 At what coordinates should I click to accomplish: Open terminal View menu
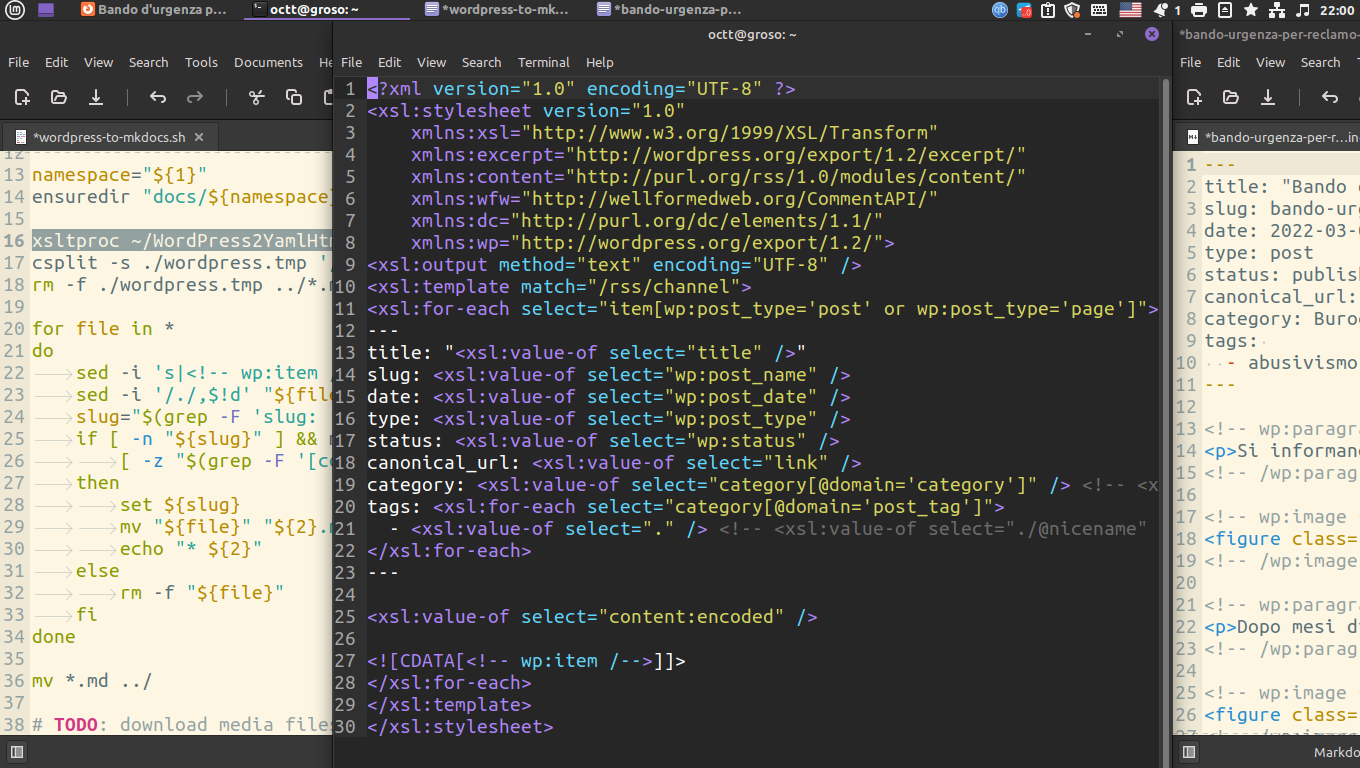click(x=432, y=62)
